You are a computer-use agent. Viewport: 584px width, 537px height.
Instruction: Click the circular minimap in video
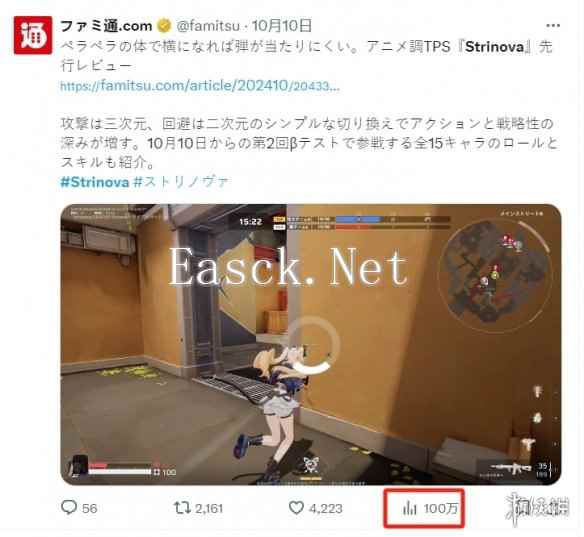[495, 273]
